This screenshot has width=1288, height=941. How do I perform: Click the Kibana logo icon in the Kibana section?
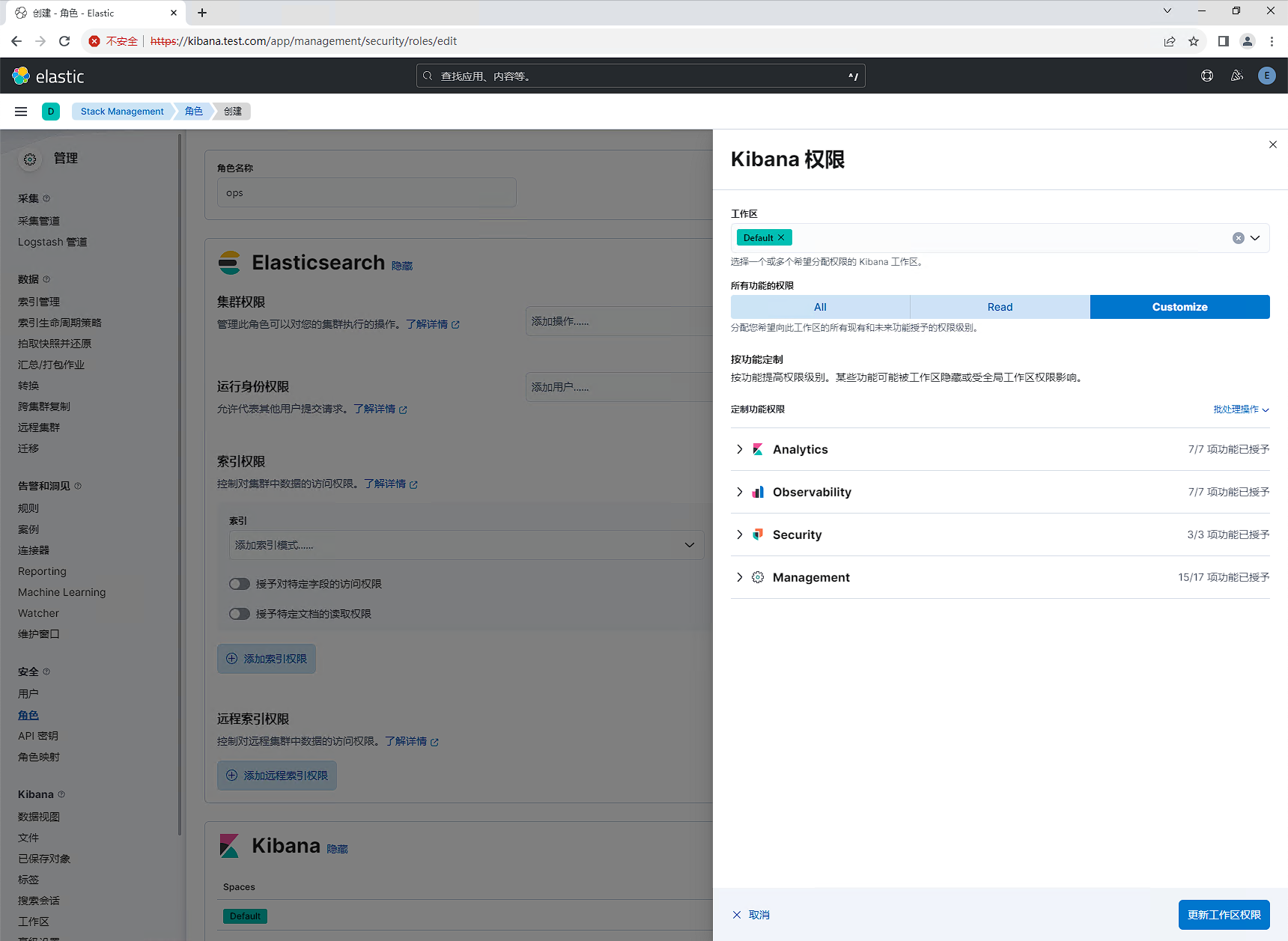229,846
